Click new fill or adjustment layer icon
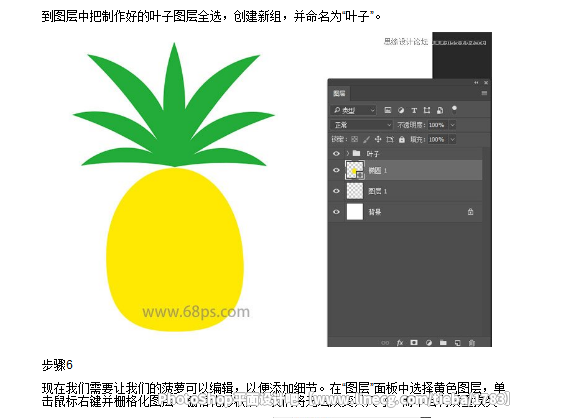 tap(429, 343)
